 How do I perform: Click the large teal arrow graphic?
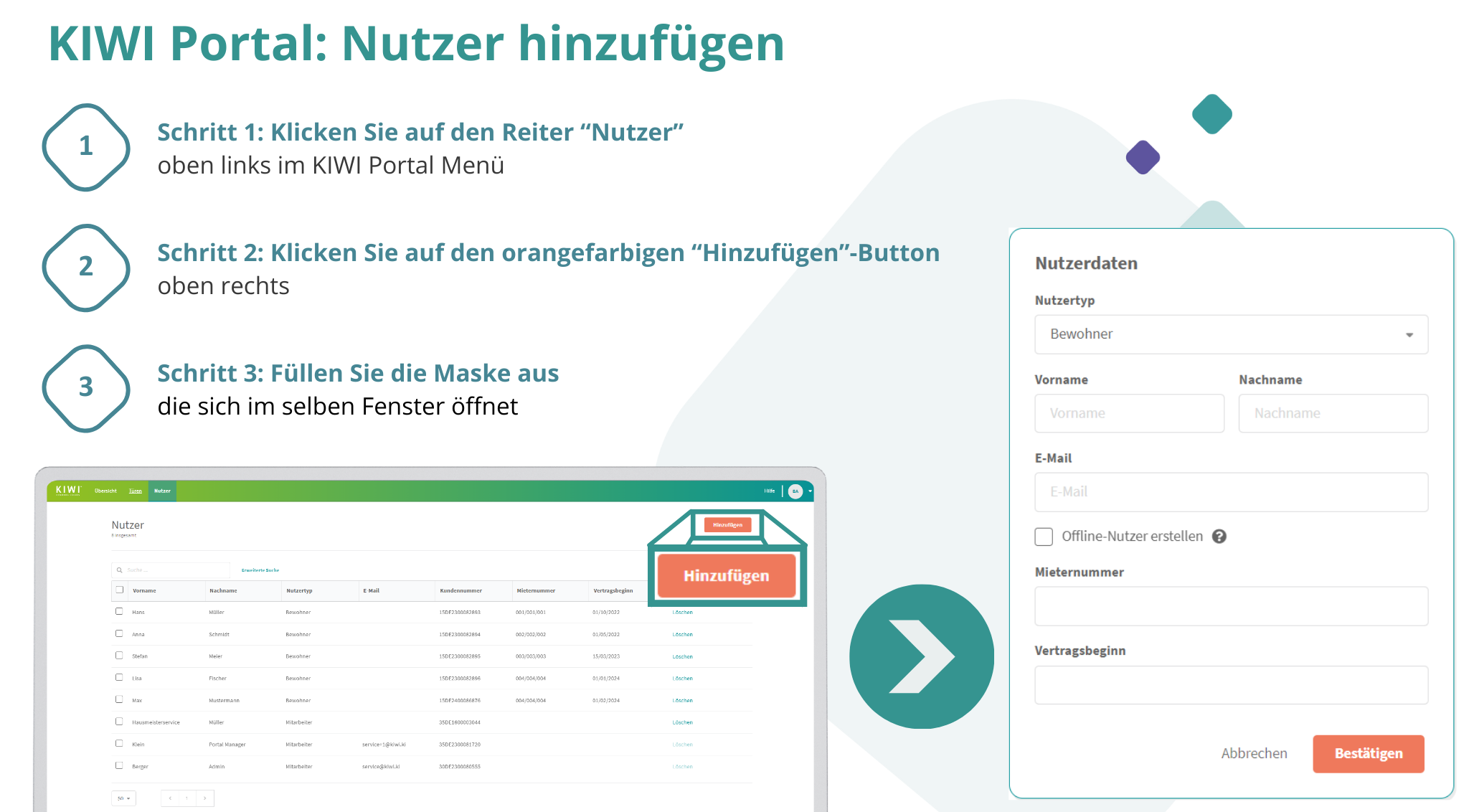921,656
